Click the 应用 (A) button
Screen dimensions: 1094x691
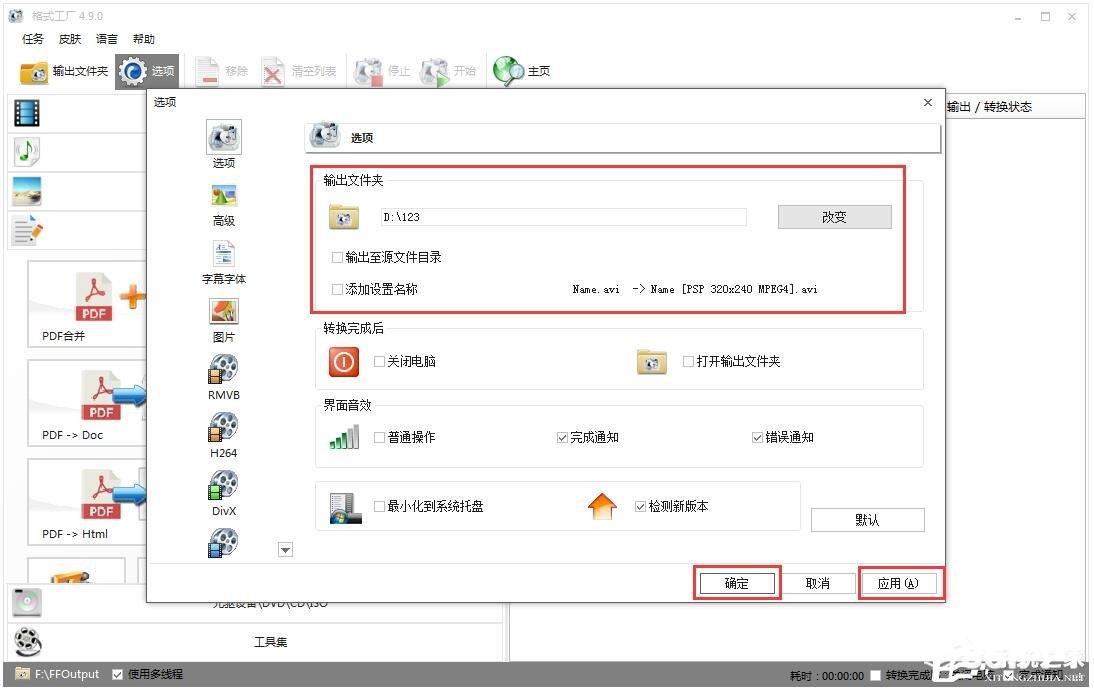click(898, 584)
